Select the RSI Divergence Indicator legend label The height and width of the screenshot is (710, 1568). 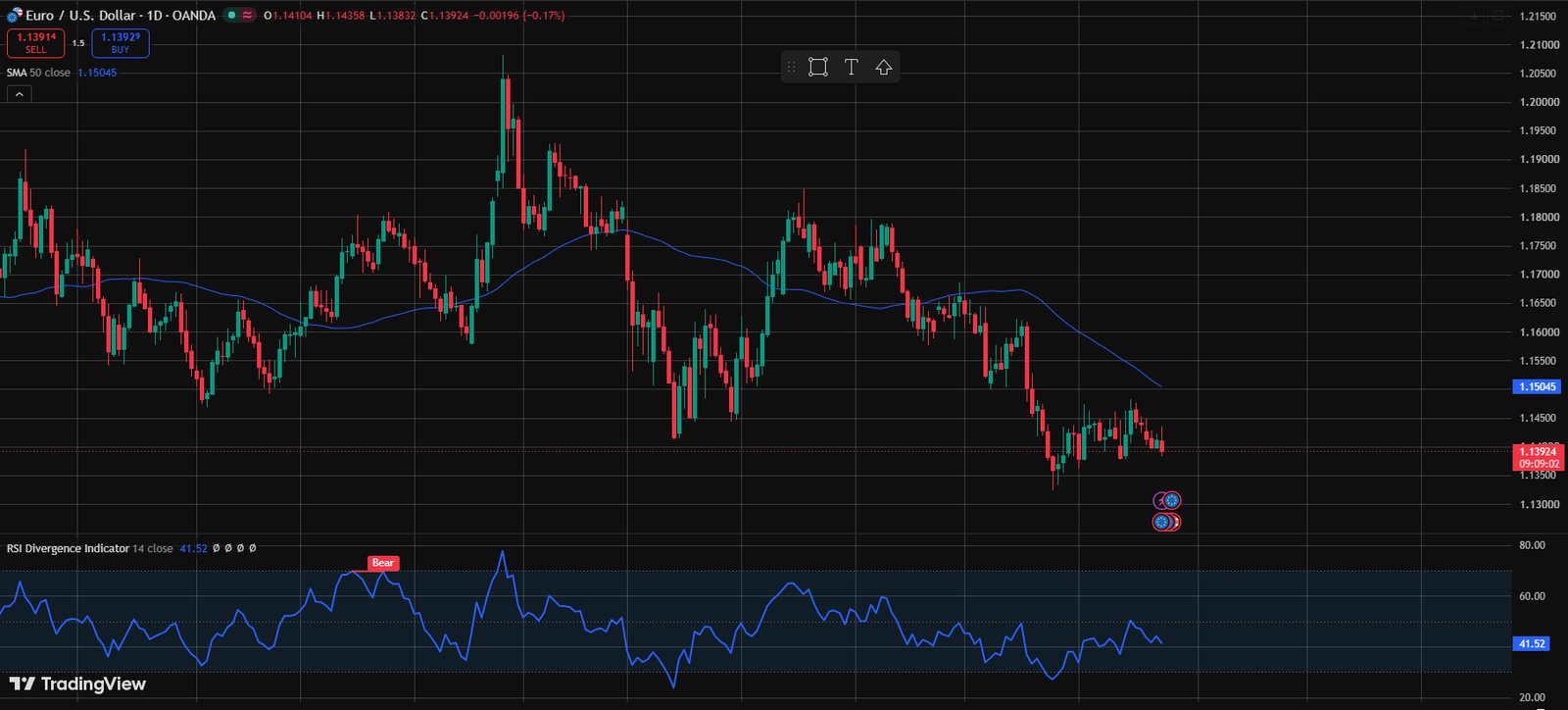[x=68, y=548]
